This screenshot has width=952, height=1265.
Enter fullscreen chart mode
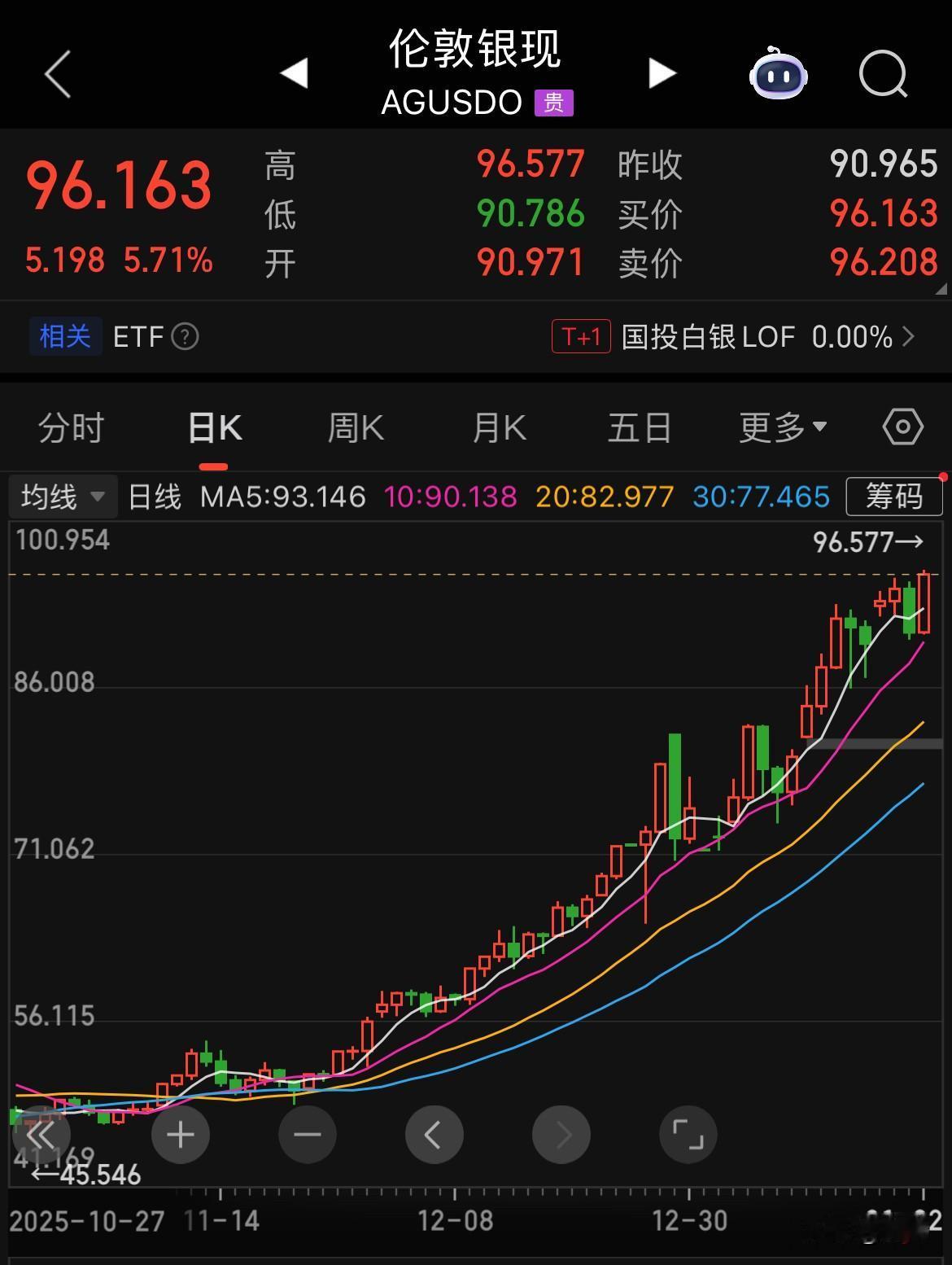coord(688,1134)
